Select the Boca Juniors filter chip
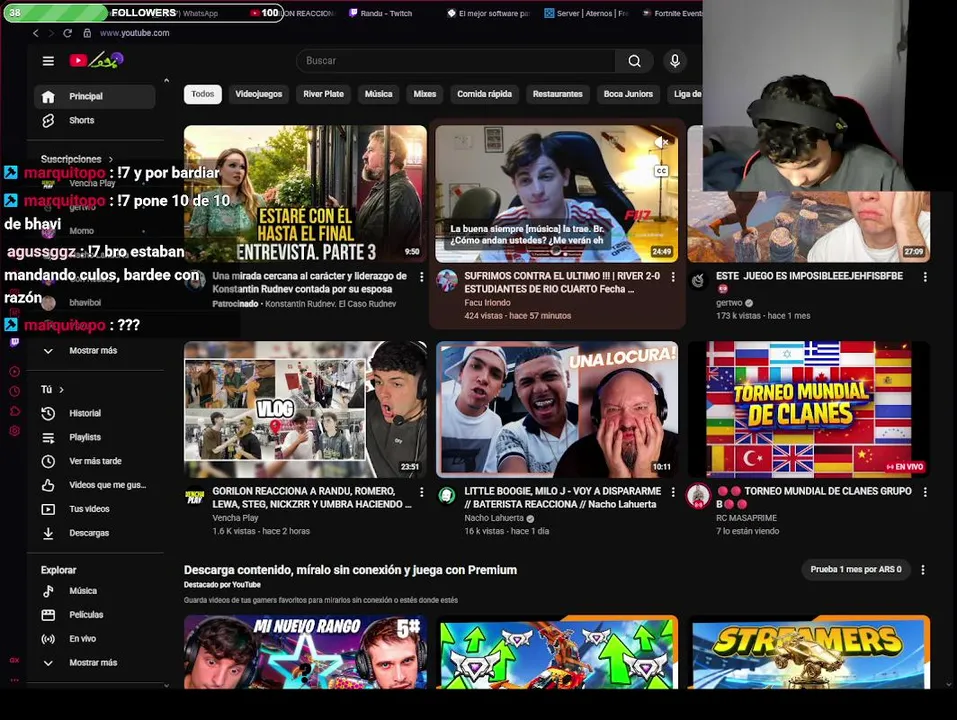The image size is (957, 720). (x=628, y=94)
